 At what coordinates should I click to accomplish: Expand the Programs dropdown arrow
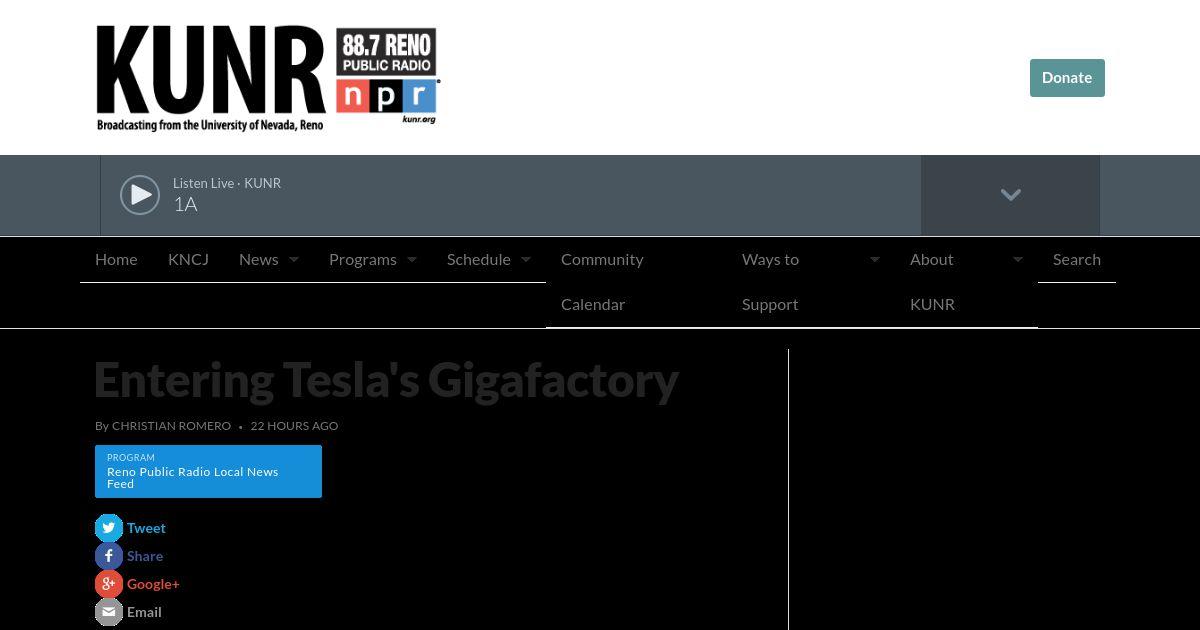[412, 259]
